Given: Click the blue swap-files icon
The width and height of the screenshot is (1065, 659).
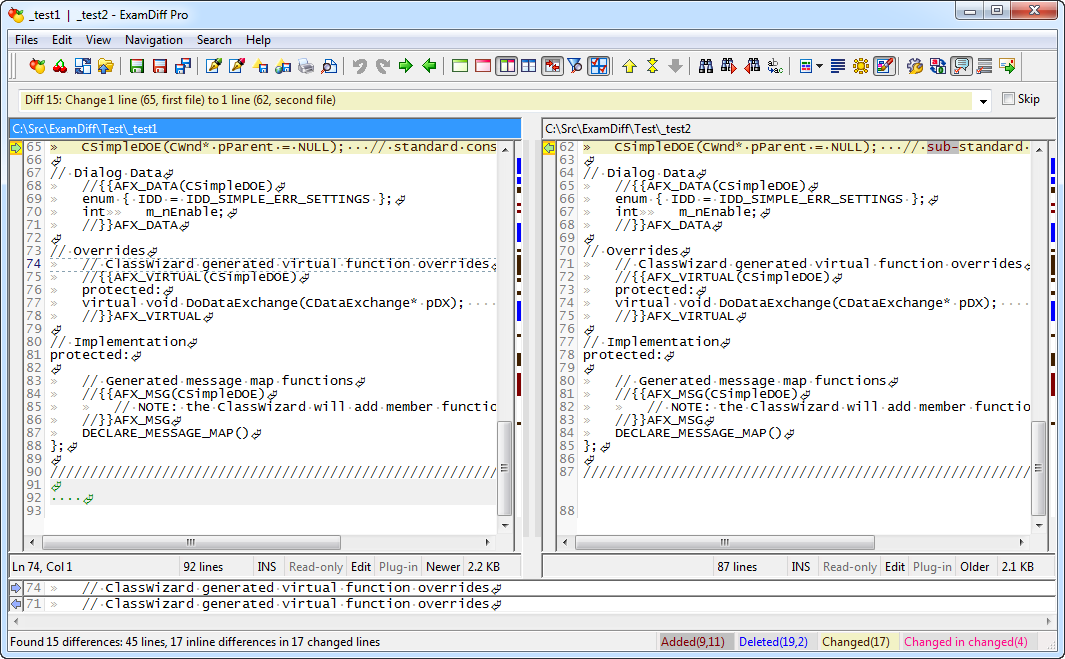Looking at the screenshot, I should pyautogui.click(x=83, y=66).
